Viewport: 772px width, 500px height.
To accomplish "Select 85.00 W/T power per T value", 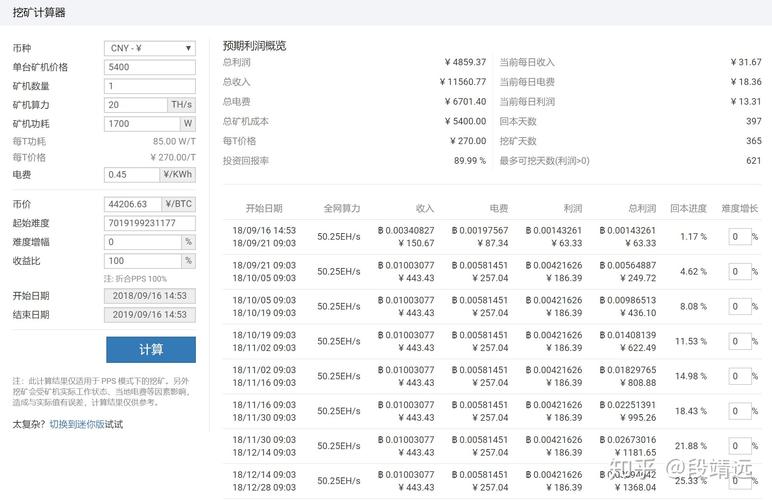I will point(174,141).
